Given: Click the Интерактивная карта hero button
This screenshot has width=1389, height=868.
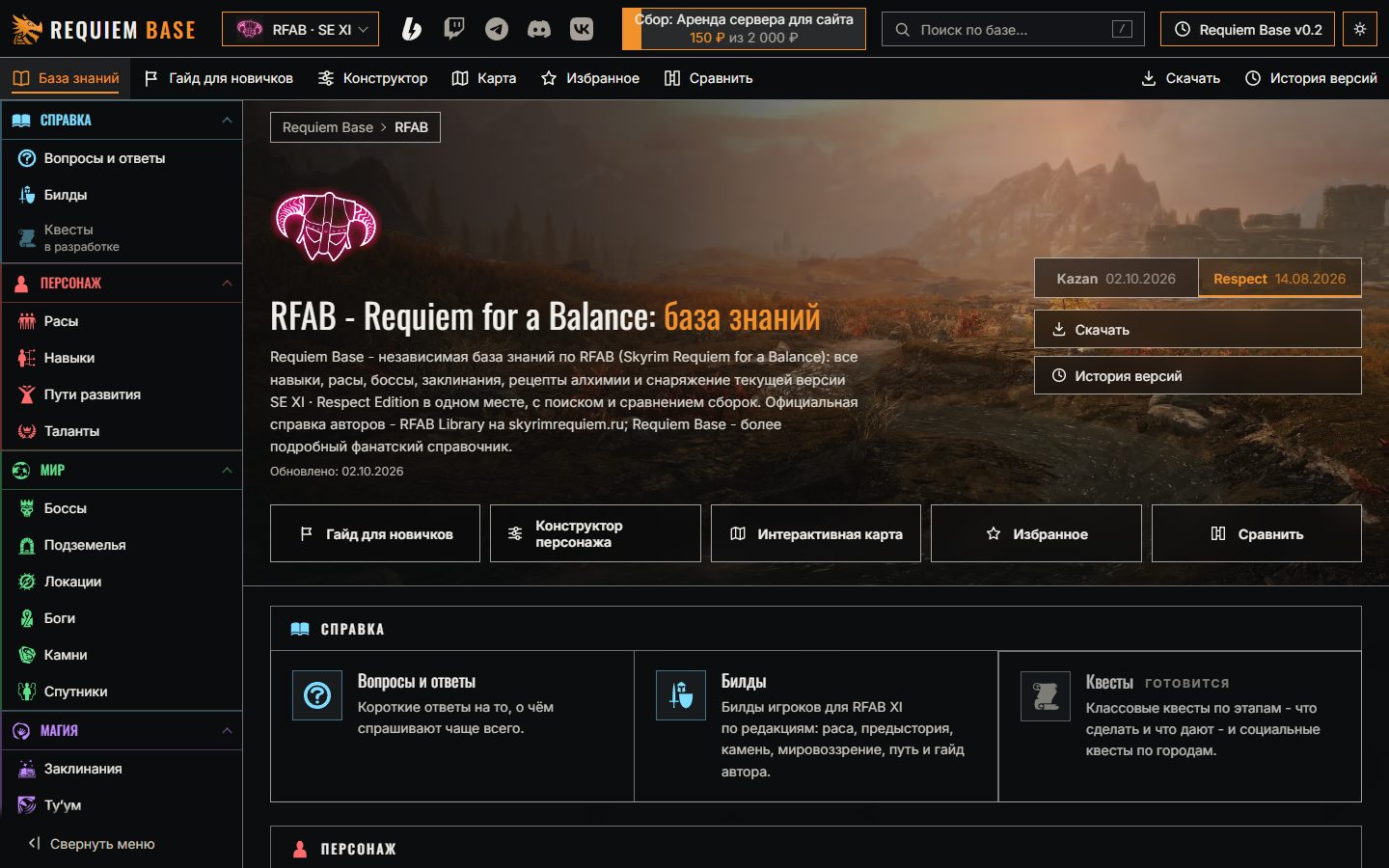Looking at the screenshot, I should (x=816, y=533).
